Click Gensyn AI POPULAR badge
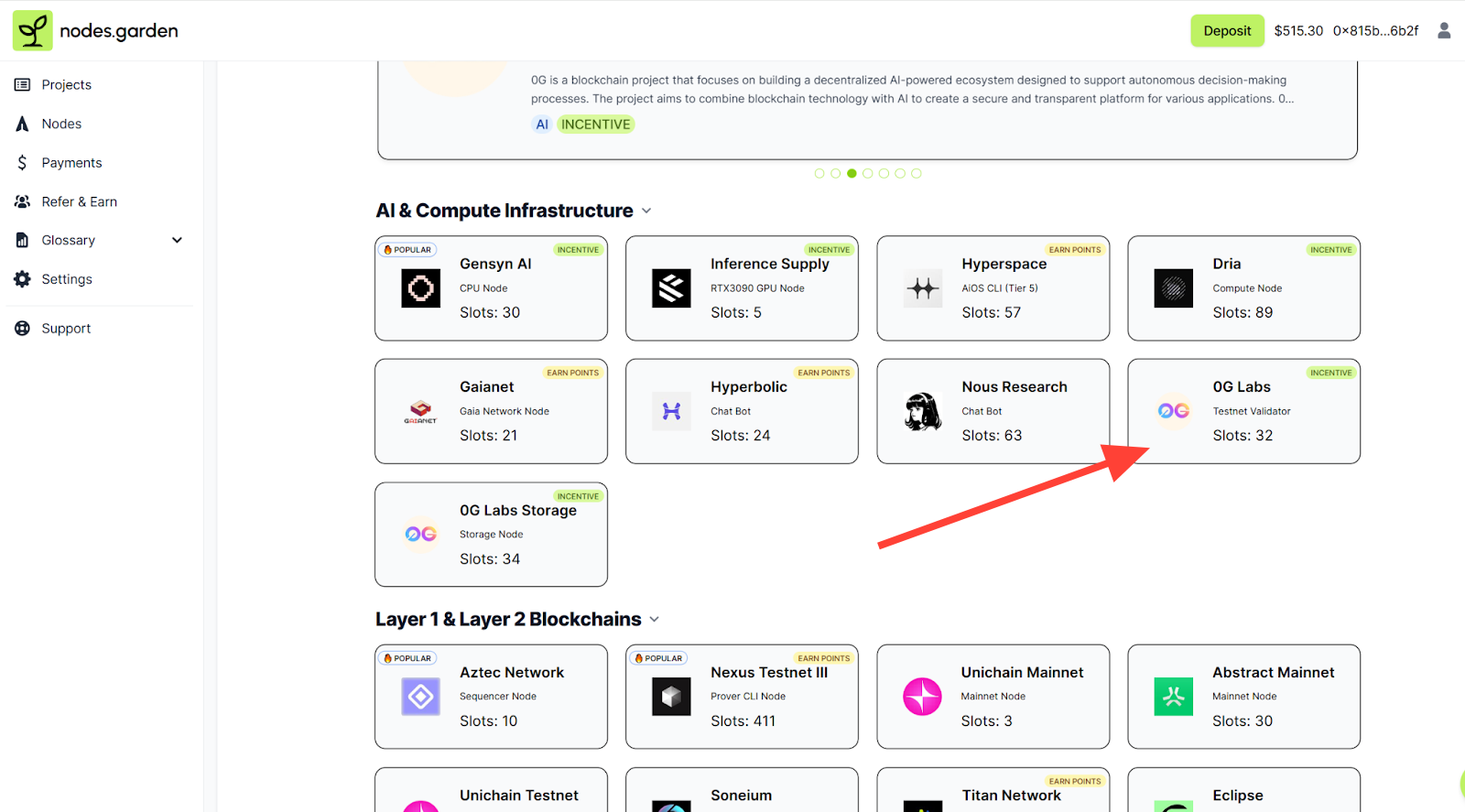1465x812 pixels. click(x=407, y=250)
